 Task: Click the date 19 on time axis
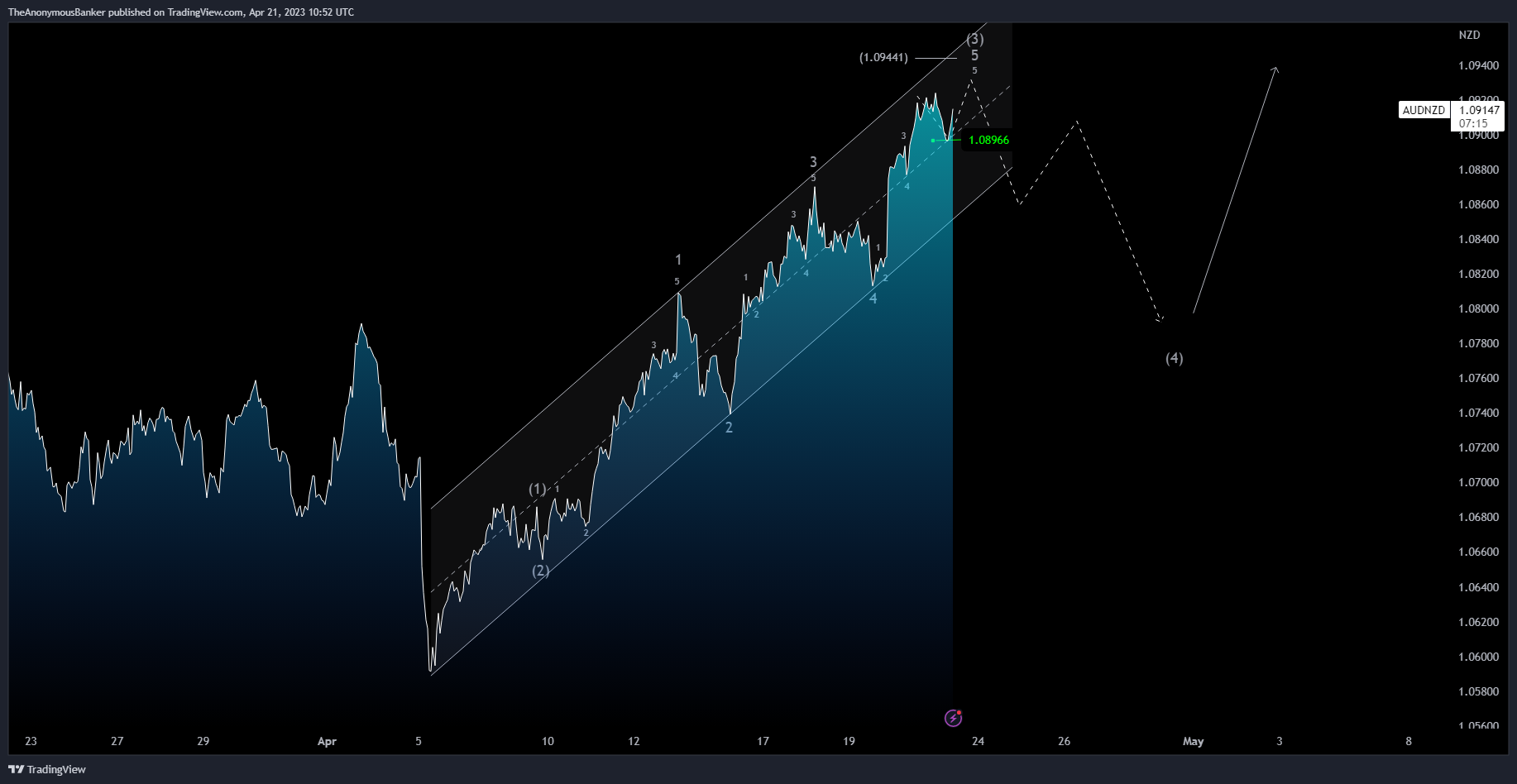[x=849, y=741]
